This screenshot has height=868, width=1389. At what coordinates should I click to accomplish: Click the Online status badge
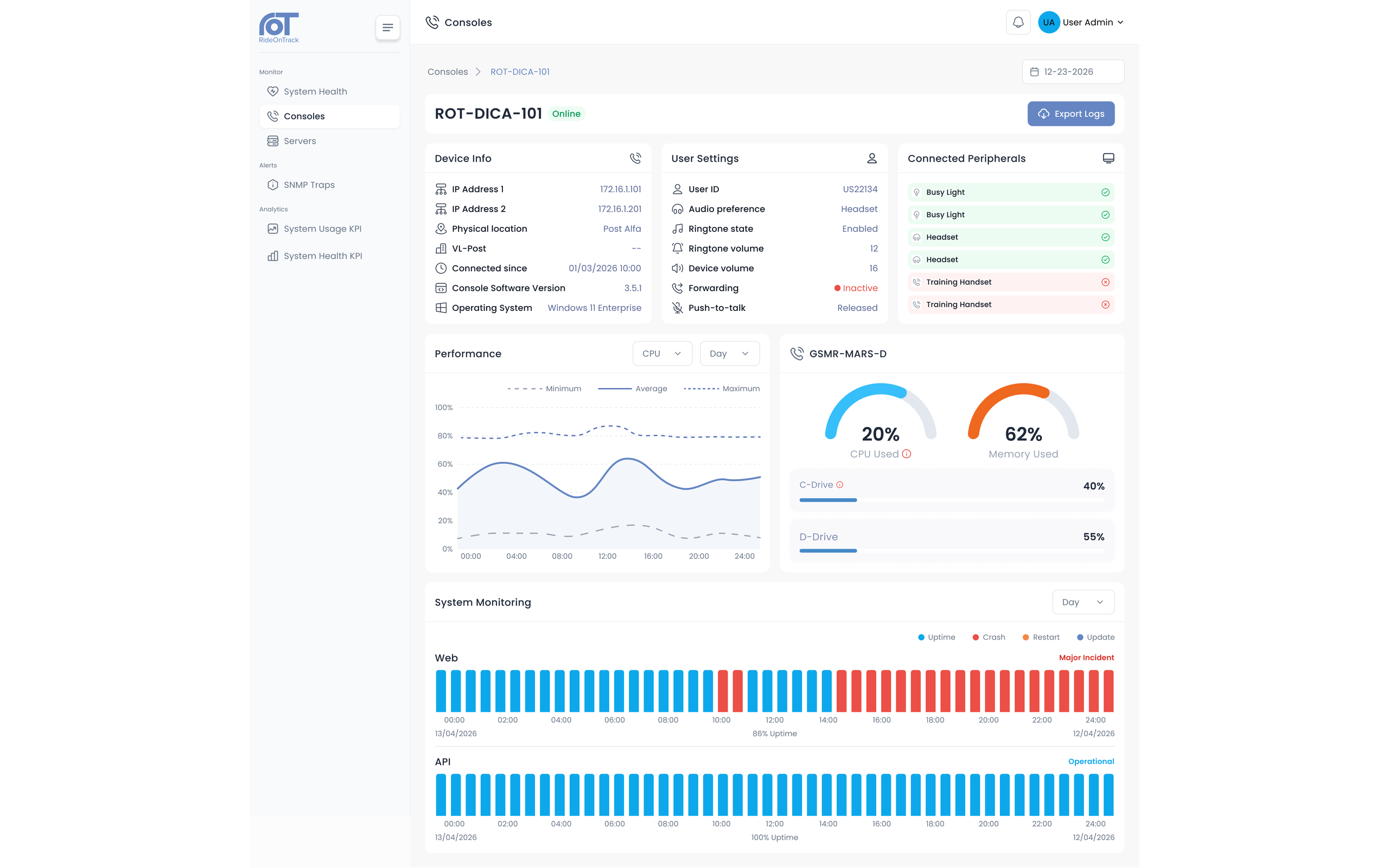566,114
